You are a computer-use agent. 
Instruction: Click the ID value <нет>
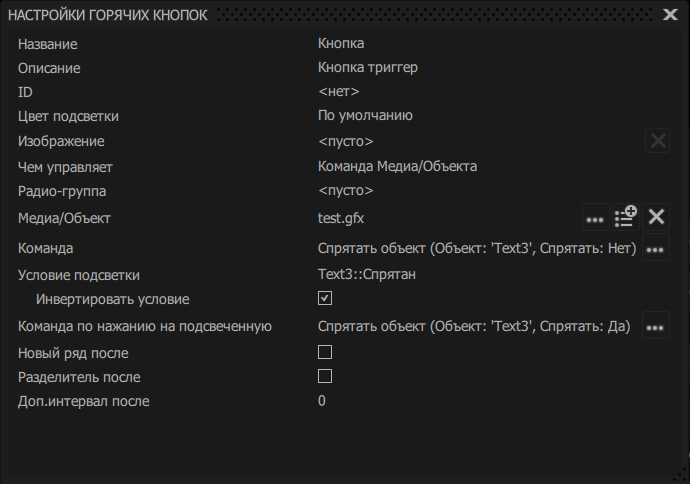(x=339, y=92)
